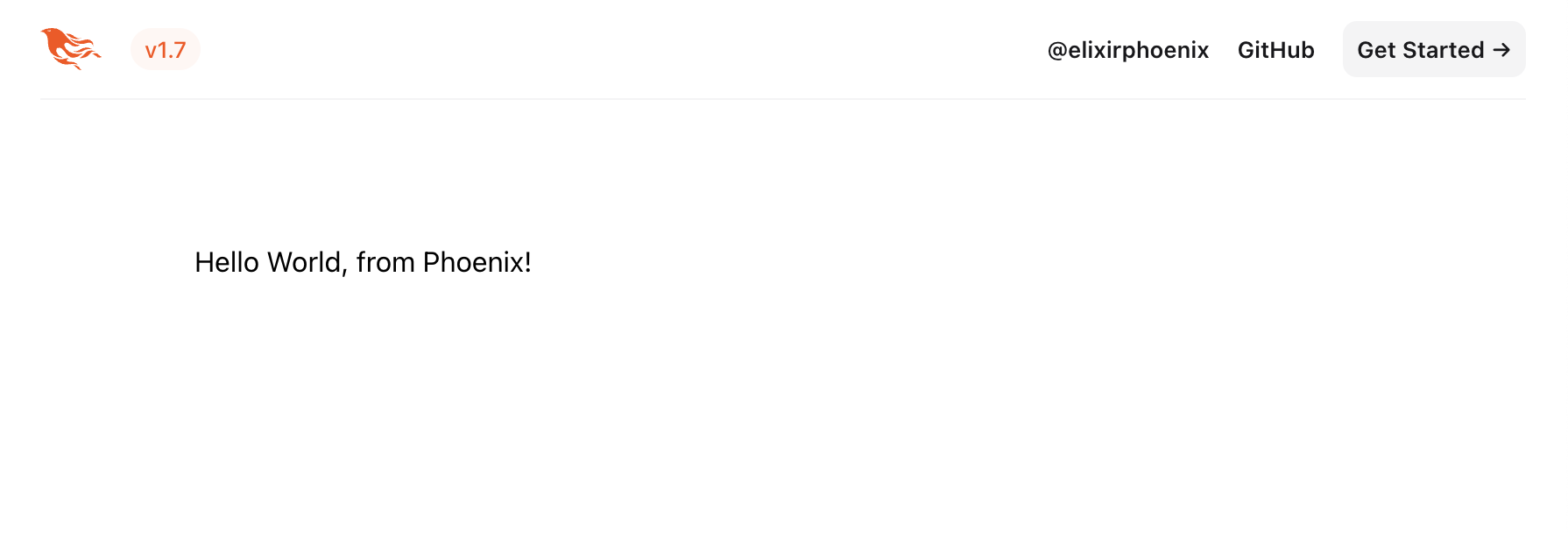
Task: Open the GitHub link in header
Action: pyautogui.click(x=1275, y=50)
